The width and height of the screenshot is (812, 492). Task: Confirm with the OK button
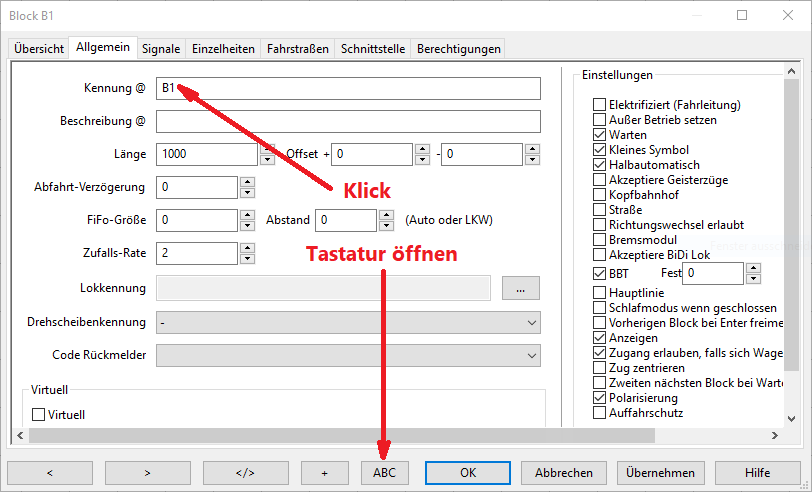tap(468, 472)
